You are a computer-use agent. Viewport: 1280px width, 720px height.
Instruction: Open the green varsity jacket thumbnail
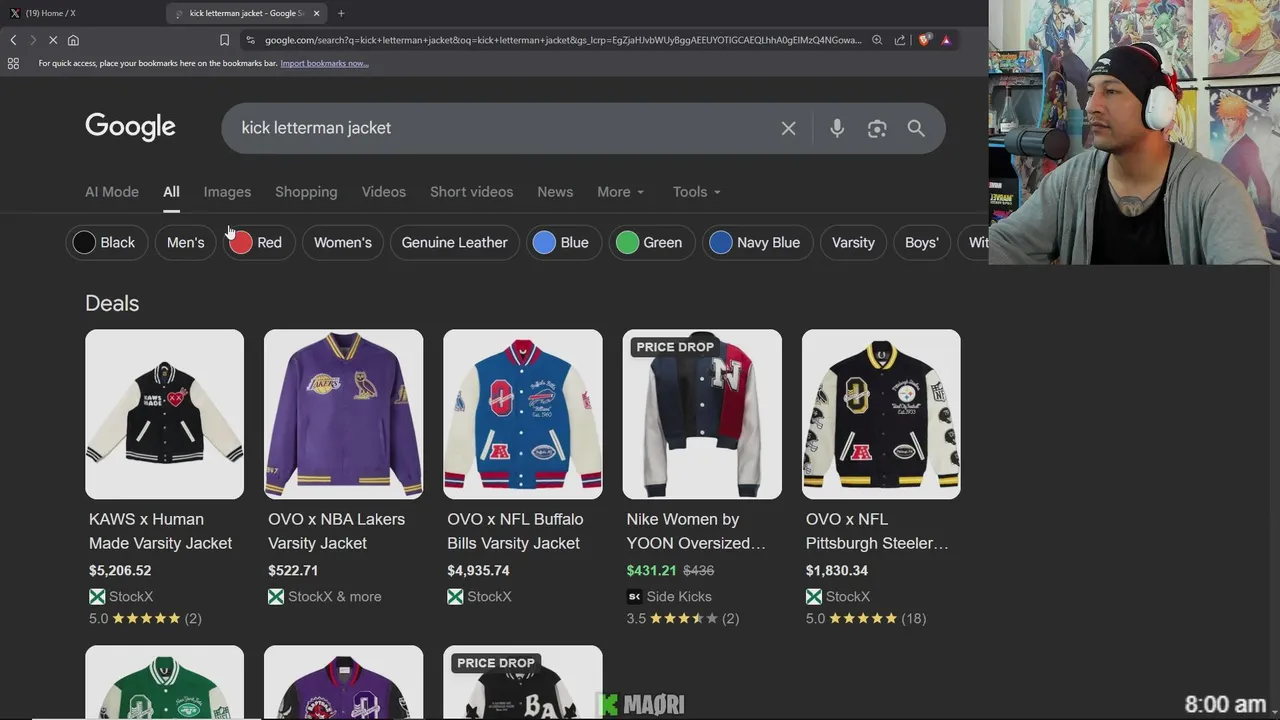click(164, 682)
